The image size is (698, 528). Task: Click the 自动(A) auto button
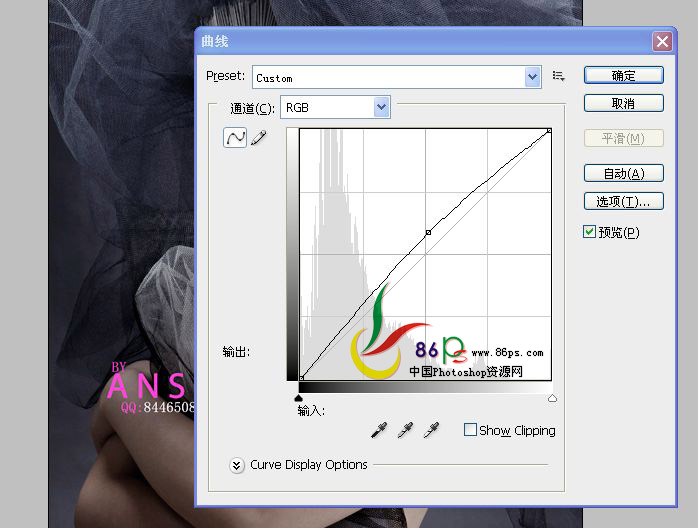click(623, 173)
